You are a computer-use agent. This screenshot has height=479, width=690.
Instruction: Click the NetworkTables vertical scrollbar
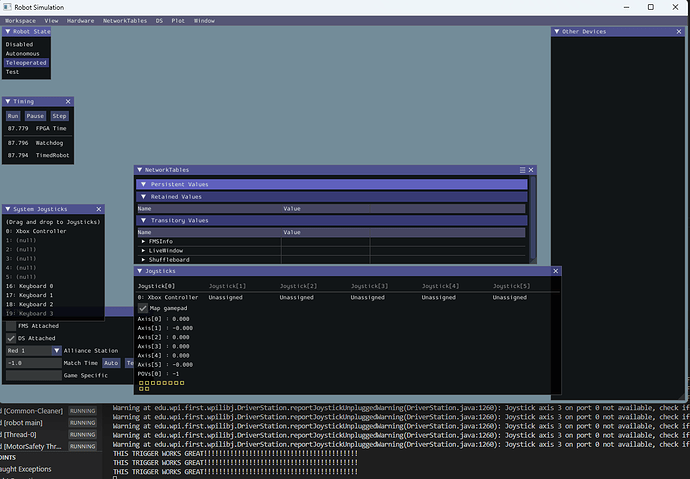click(532, 218)
